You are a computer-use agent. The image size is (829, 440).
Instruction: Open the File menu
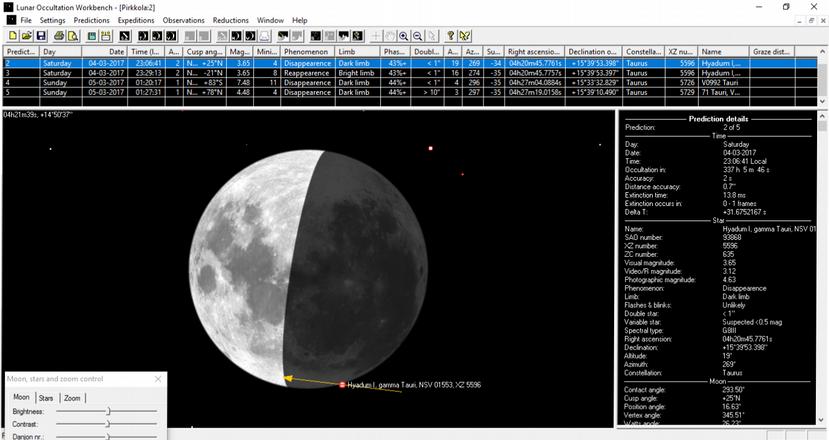26,20
